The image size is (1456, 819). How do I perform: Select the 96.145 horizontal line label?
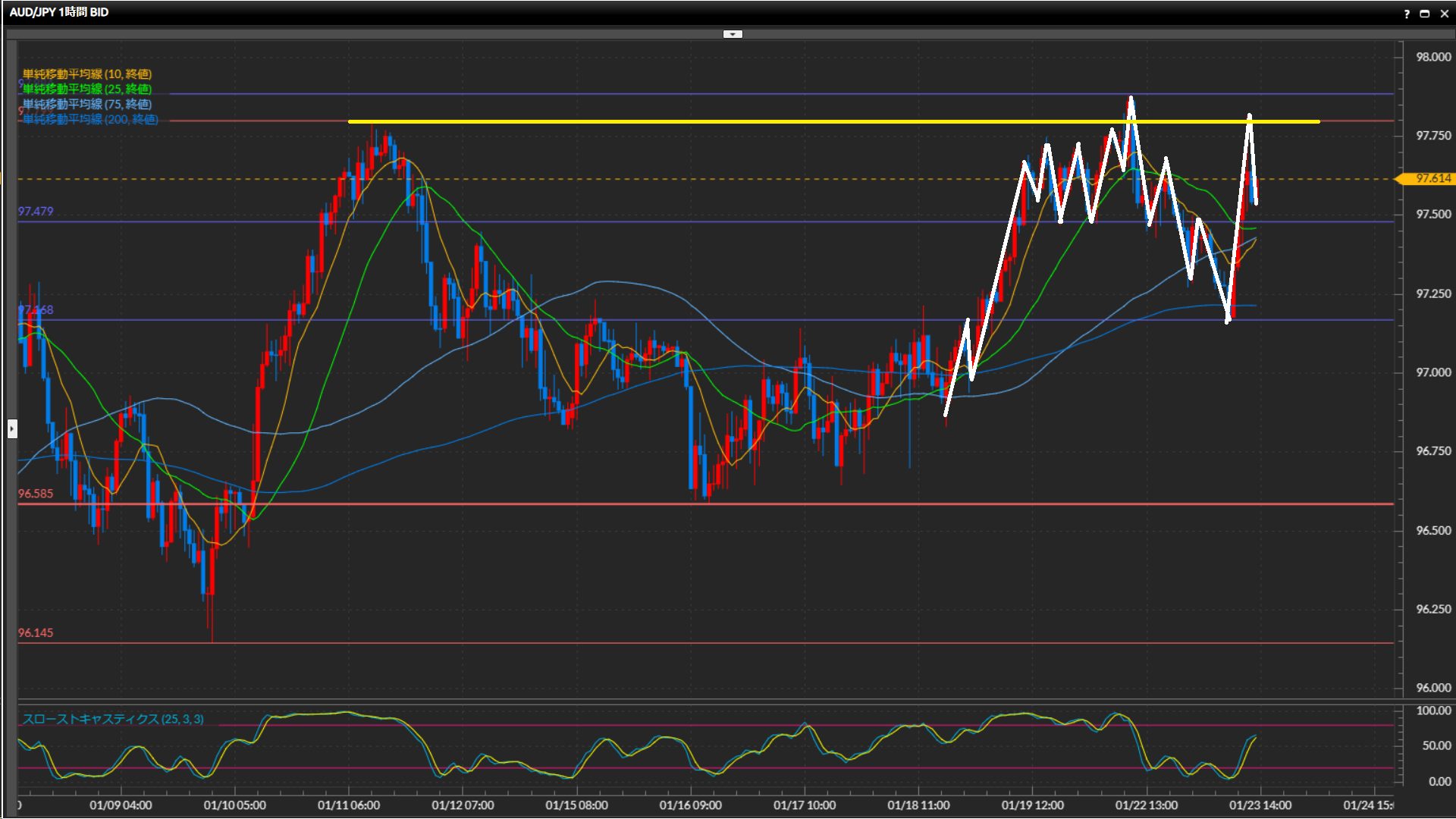pos(36,633)
